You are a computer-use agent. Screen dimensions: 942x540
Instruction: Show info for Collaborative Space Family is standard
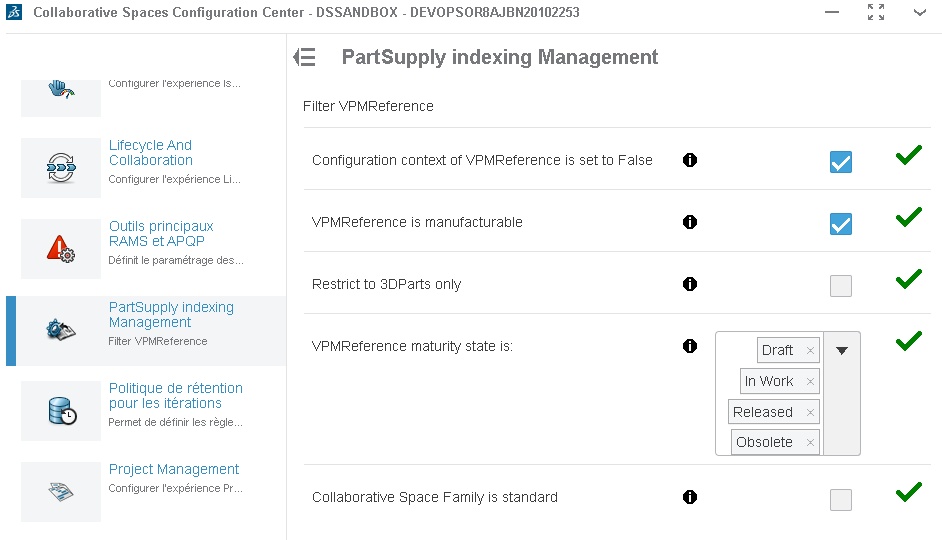[x=690, y=497]
